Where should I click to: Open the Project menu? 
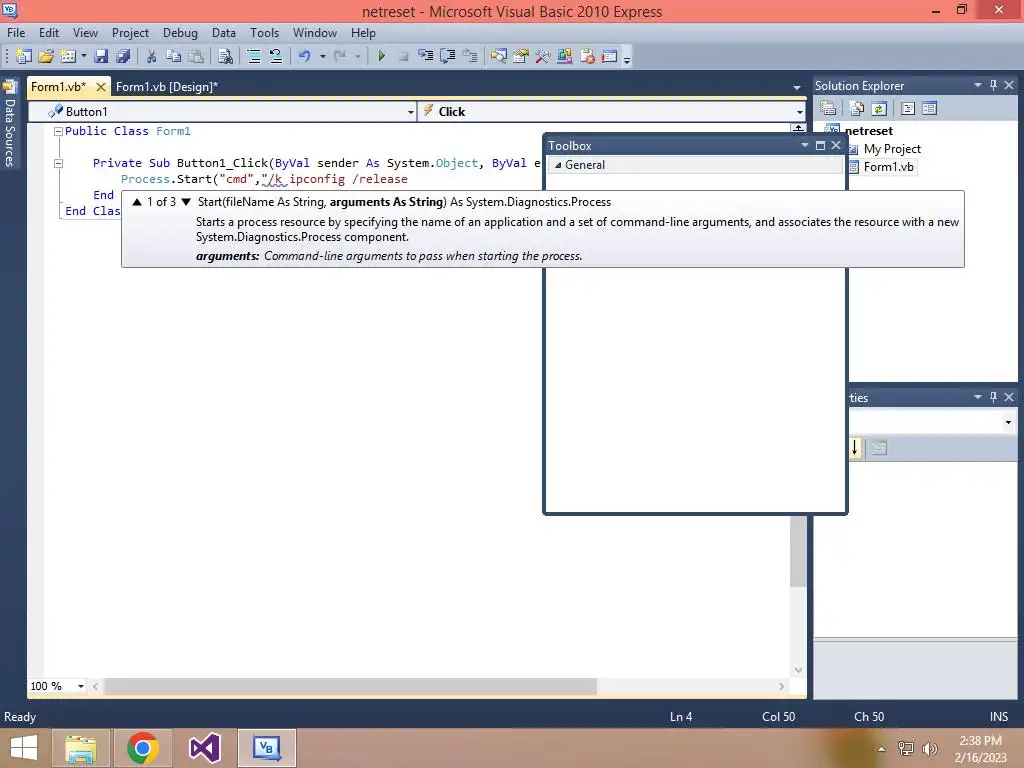pyautogui.click(x=130, y=33)
